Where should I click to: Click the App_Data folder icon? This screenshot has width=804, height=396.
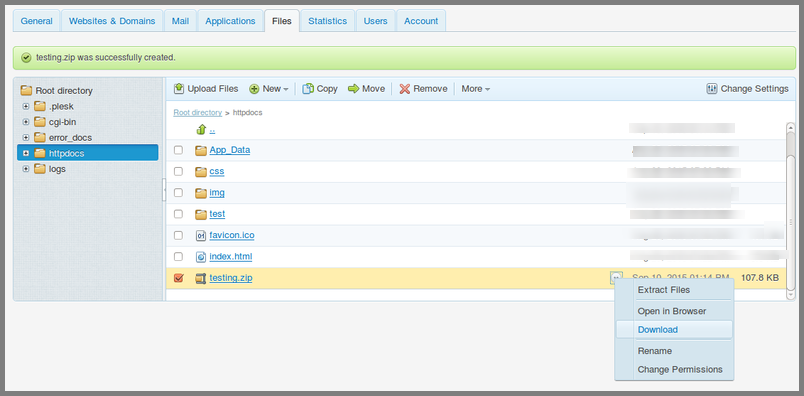[200, 150]
